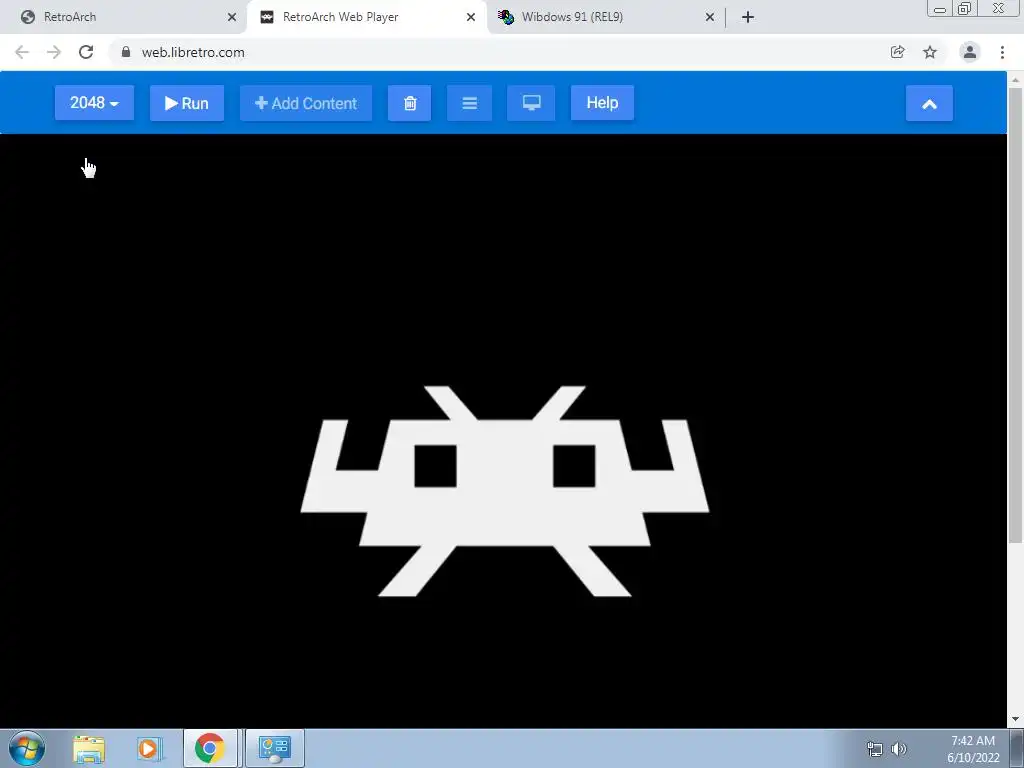1024x768 pixels.
Task: Click the trash cleanup storage icon
Action: 409,103
